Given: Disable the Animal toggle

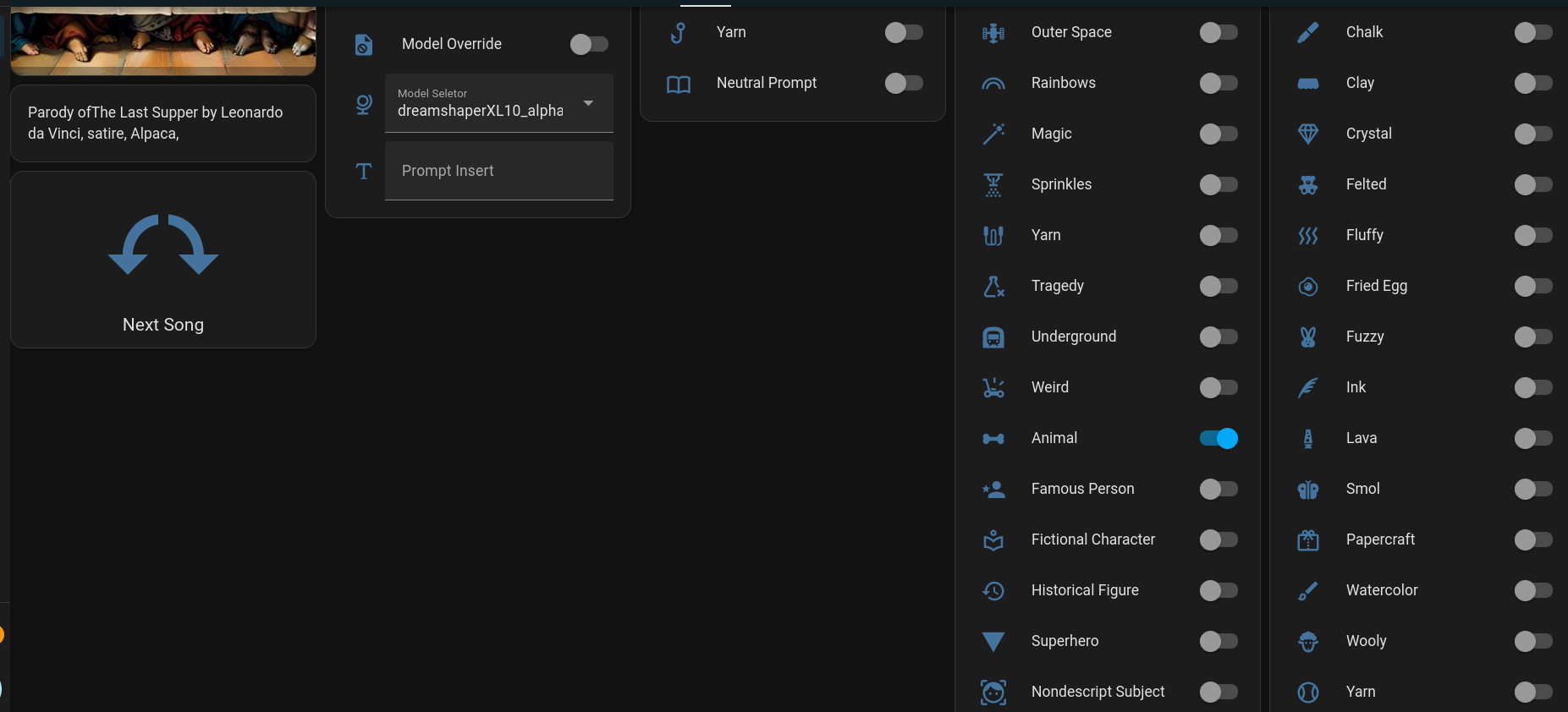Looking at the screenshot, I should tap(1219, 438).
